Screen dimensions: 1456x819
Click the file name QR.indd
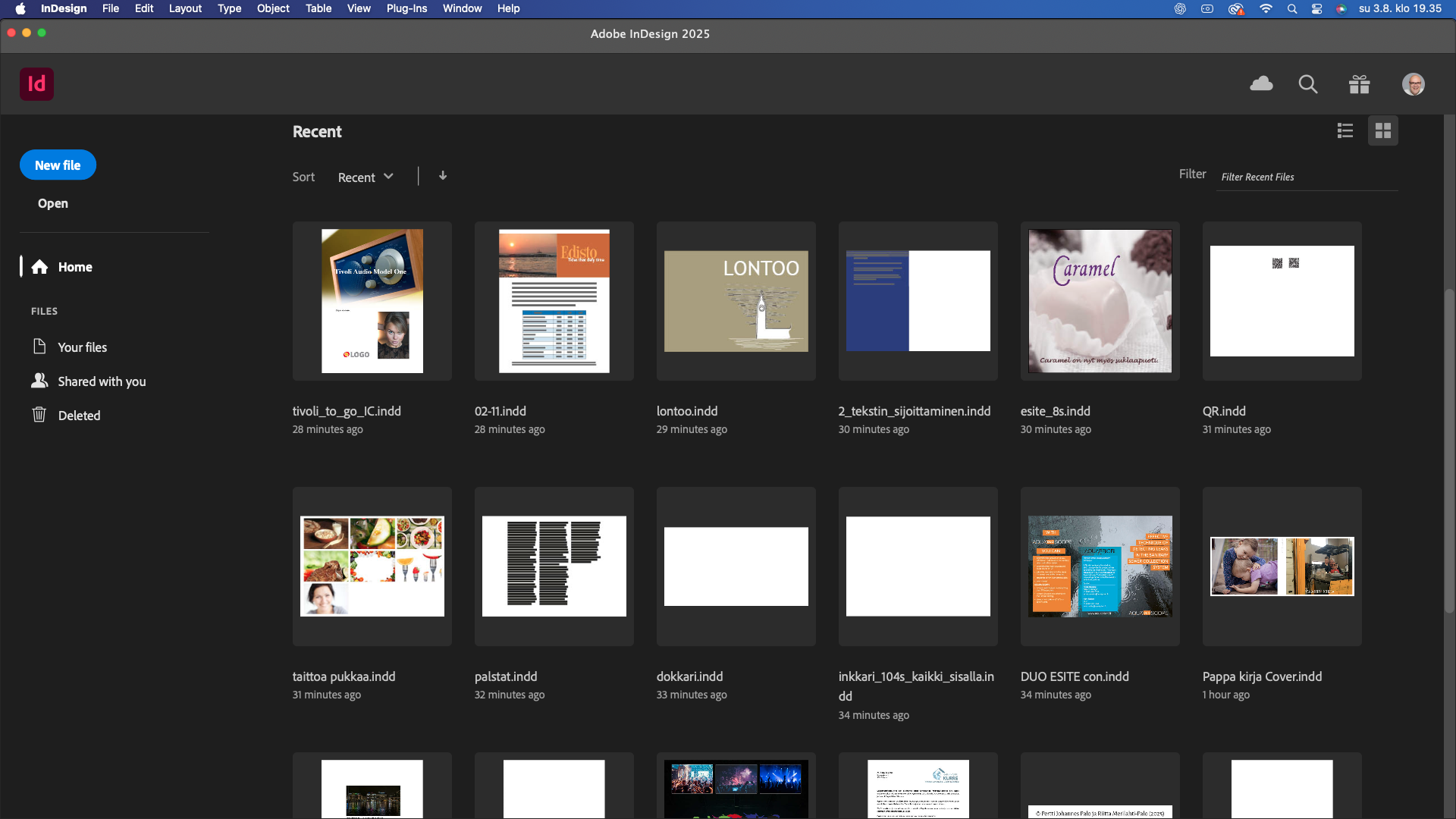click(x=1224, y=411)
